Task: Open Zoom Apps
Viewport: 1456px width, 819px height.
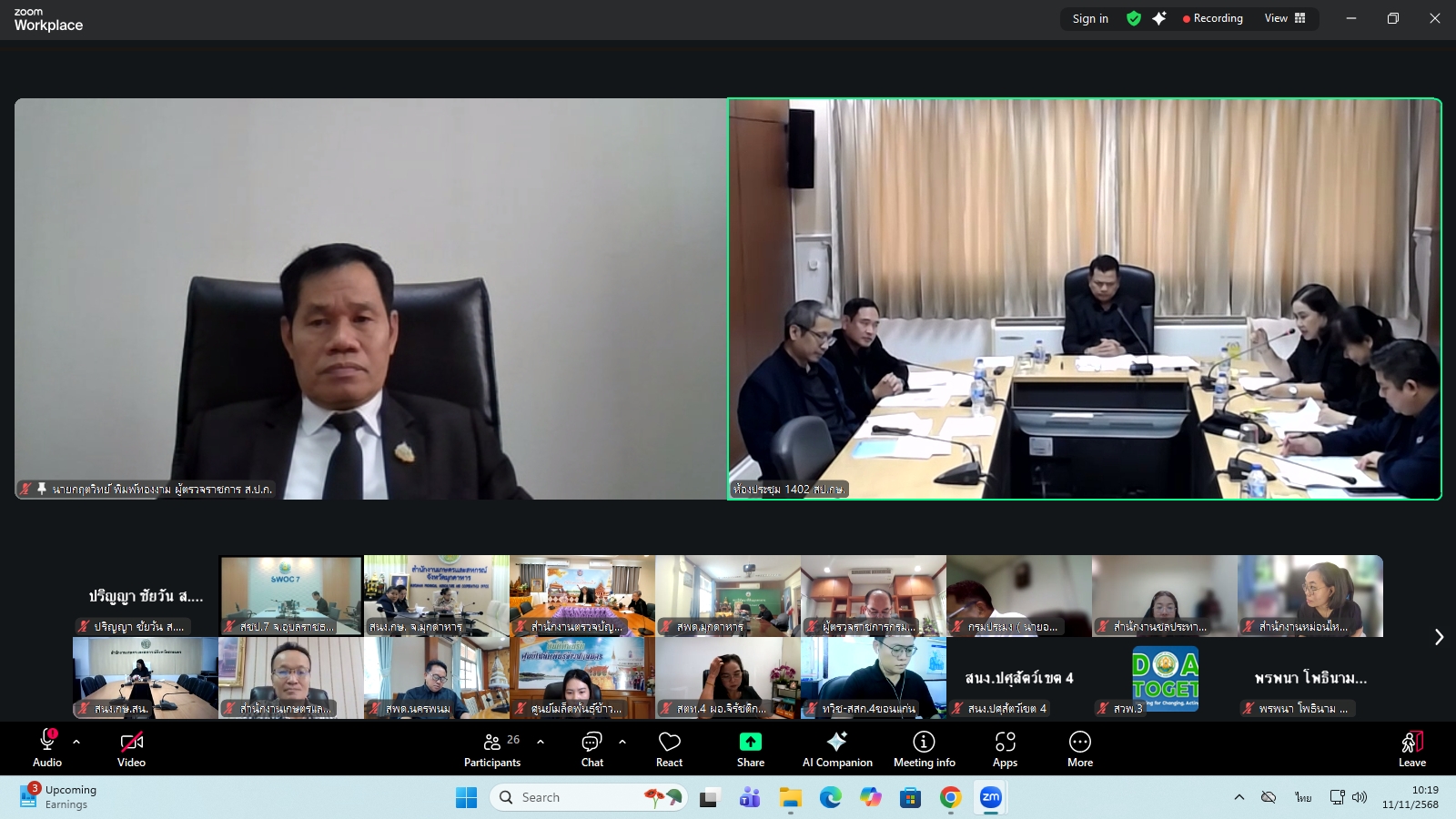Action: [1005, 748]
